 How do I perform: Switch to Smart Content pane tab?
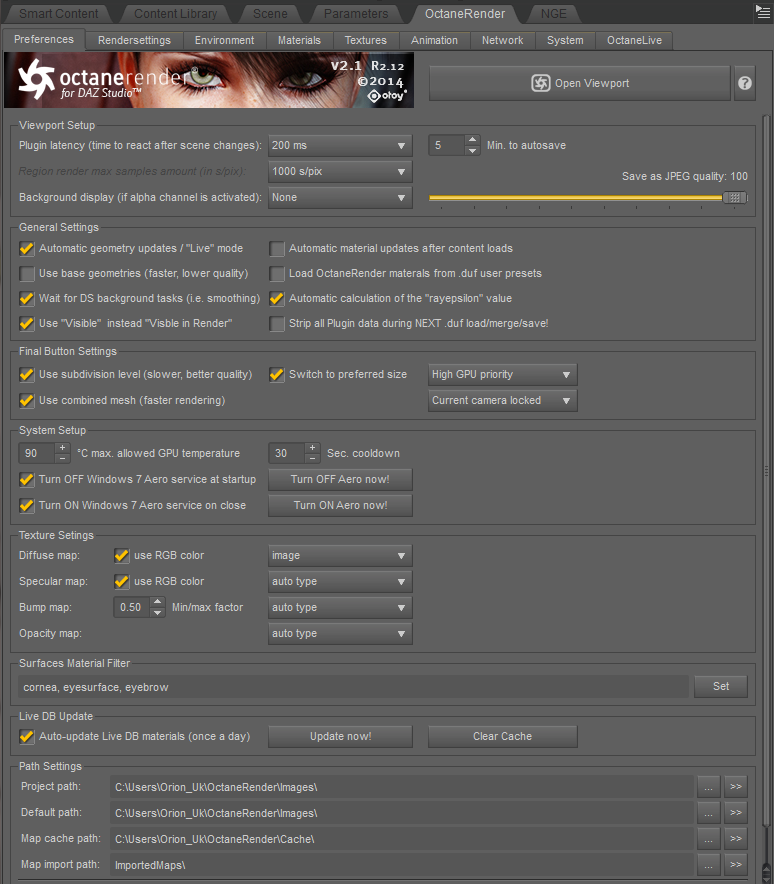(x=59, y=14)
